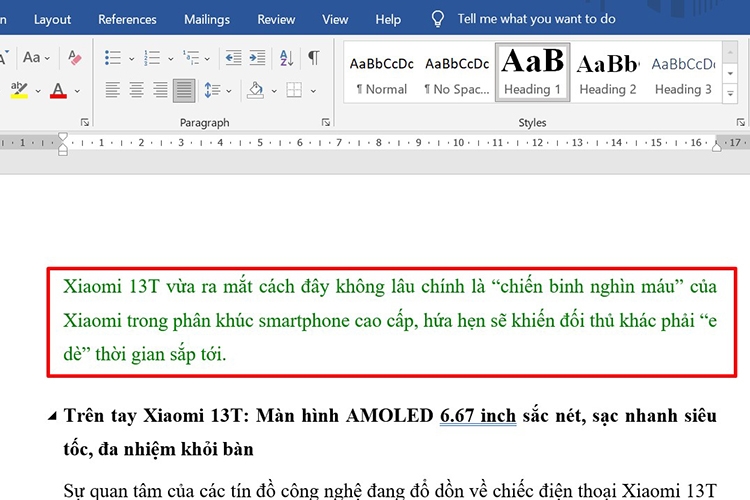Click in green paragraph starting Xiaomi 13T vừa
Screen dimensions: 750x500
[x=390, y=320]
